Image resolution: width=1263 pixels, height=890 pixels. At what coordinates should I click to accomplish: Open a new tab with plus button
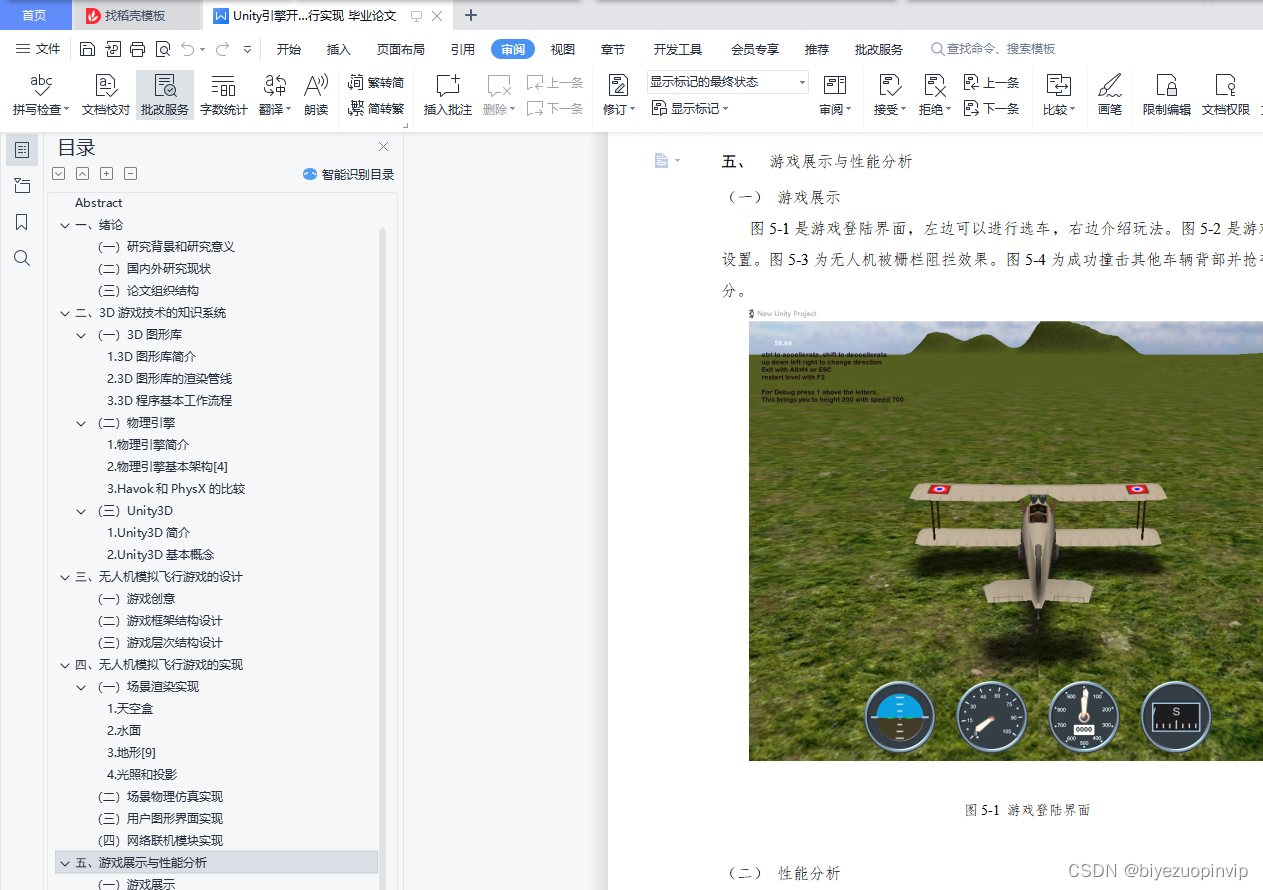[471, 15]
